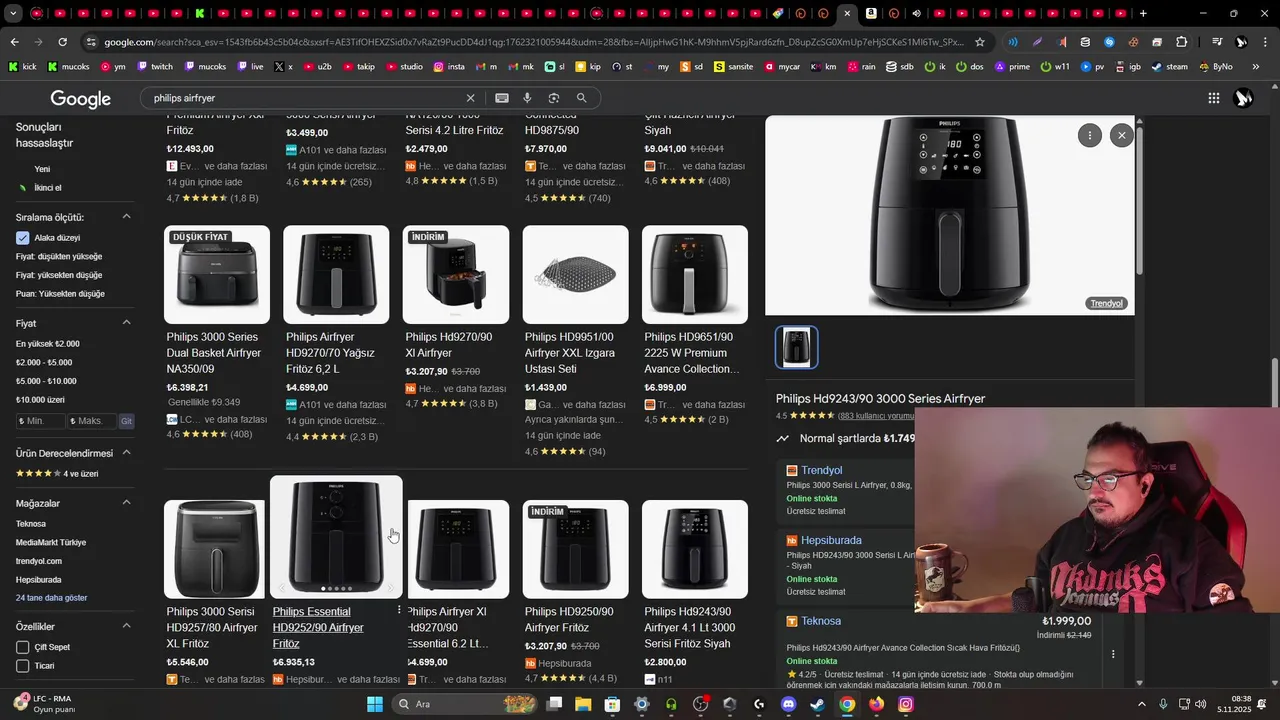Open Chrome tab search dropdown arrow
Image resolution: width=1280 pixels, height=720 pixels.
(13, 13)
